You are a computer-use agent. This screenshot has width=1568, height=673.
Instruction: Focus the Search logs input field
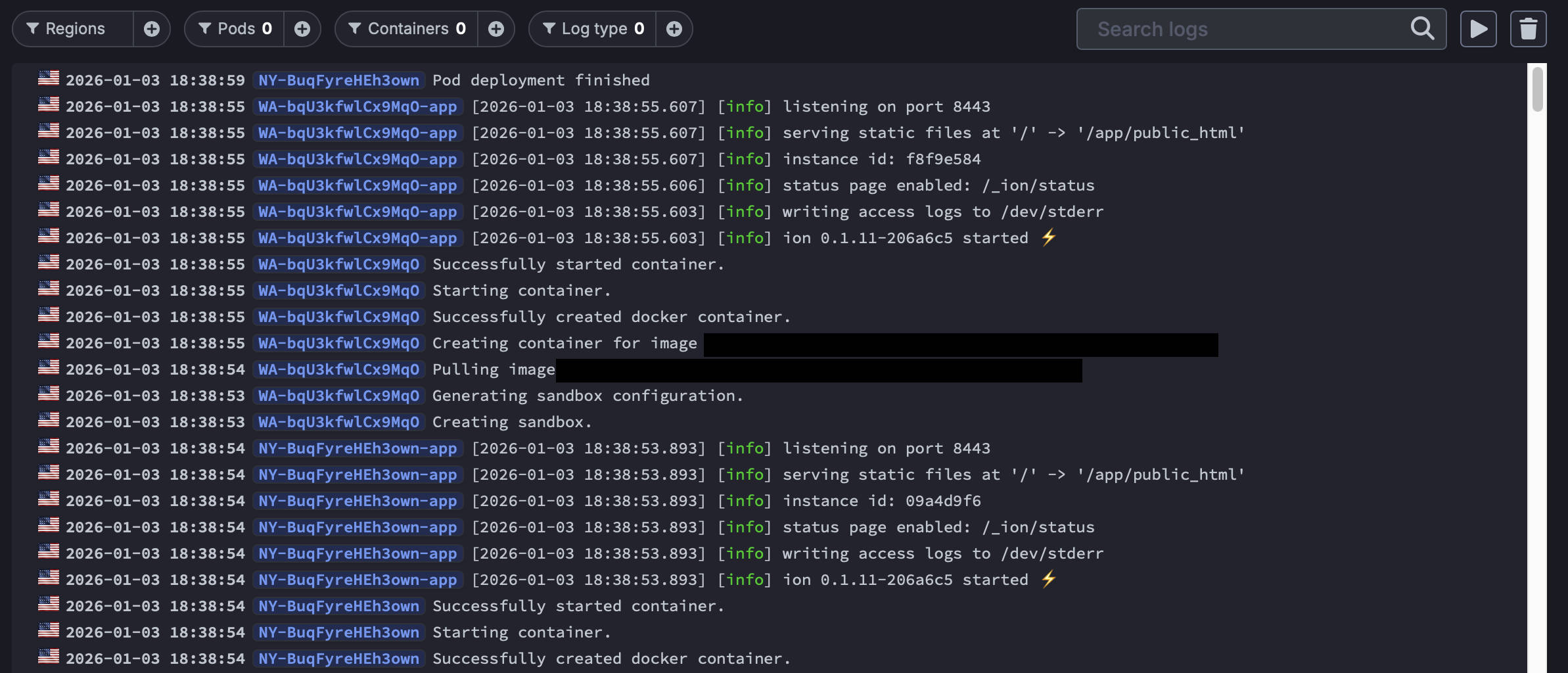coord(1242,29)
